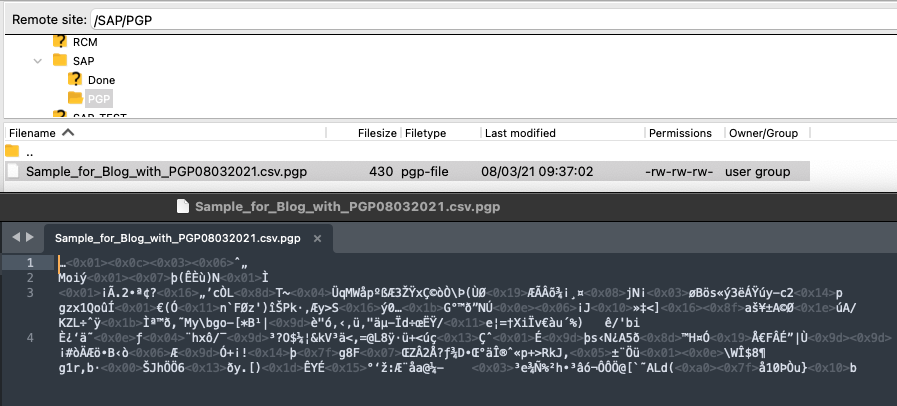
Task: Sort the list by Filesize column
Action: 376,133
